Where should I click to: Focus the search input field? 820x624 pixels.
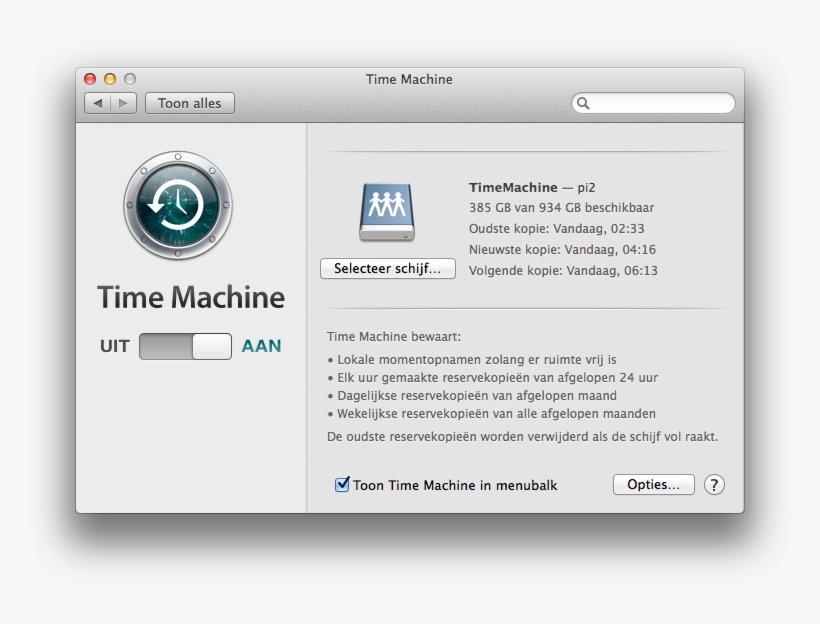(660, 103)
